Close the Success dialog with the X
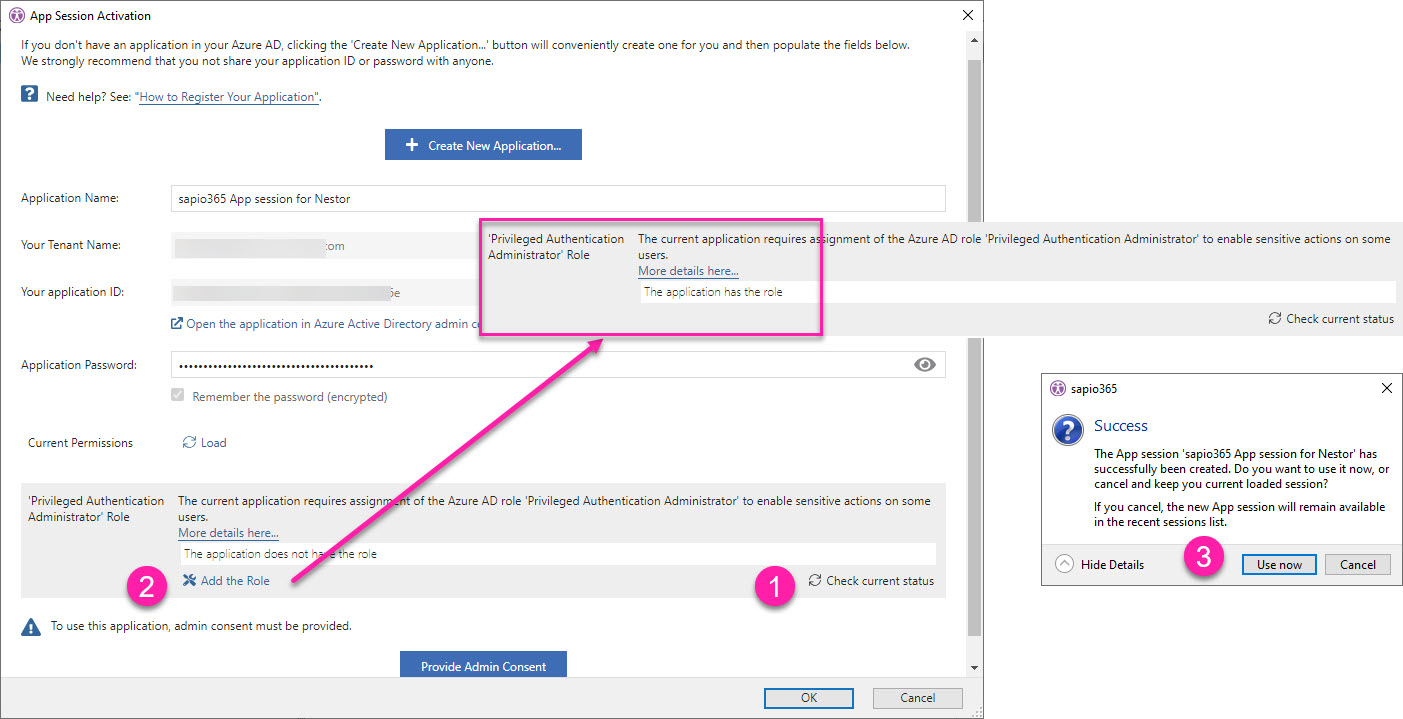The image size is (1403, 719). click(x=1386, y=388)
